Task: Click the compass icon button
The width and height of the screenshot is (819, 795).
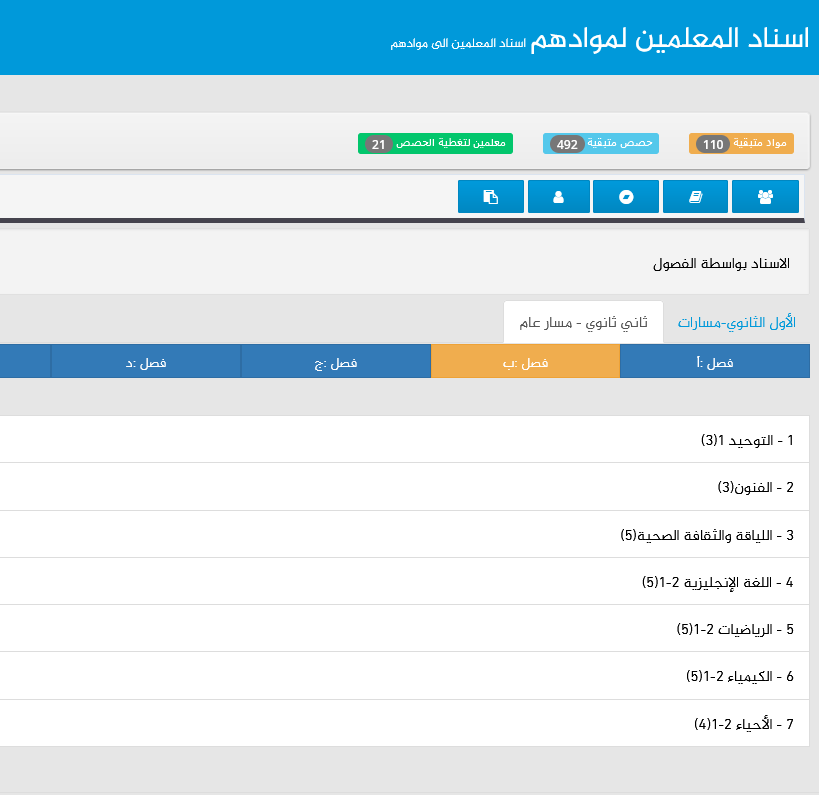Action: (x=625, y=197)
